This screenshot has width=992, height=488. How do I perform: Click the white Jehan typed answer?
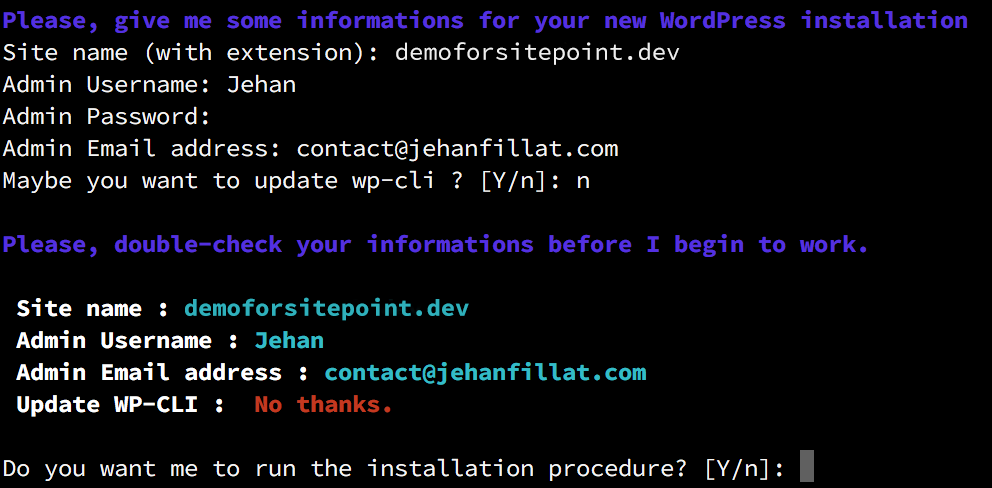pos(261,84)
